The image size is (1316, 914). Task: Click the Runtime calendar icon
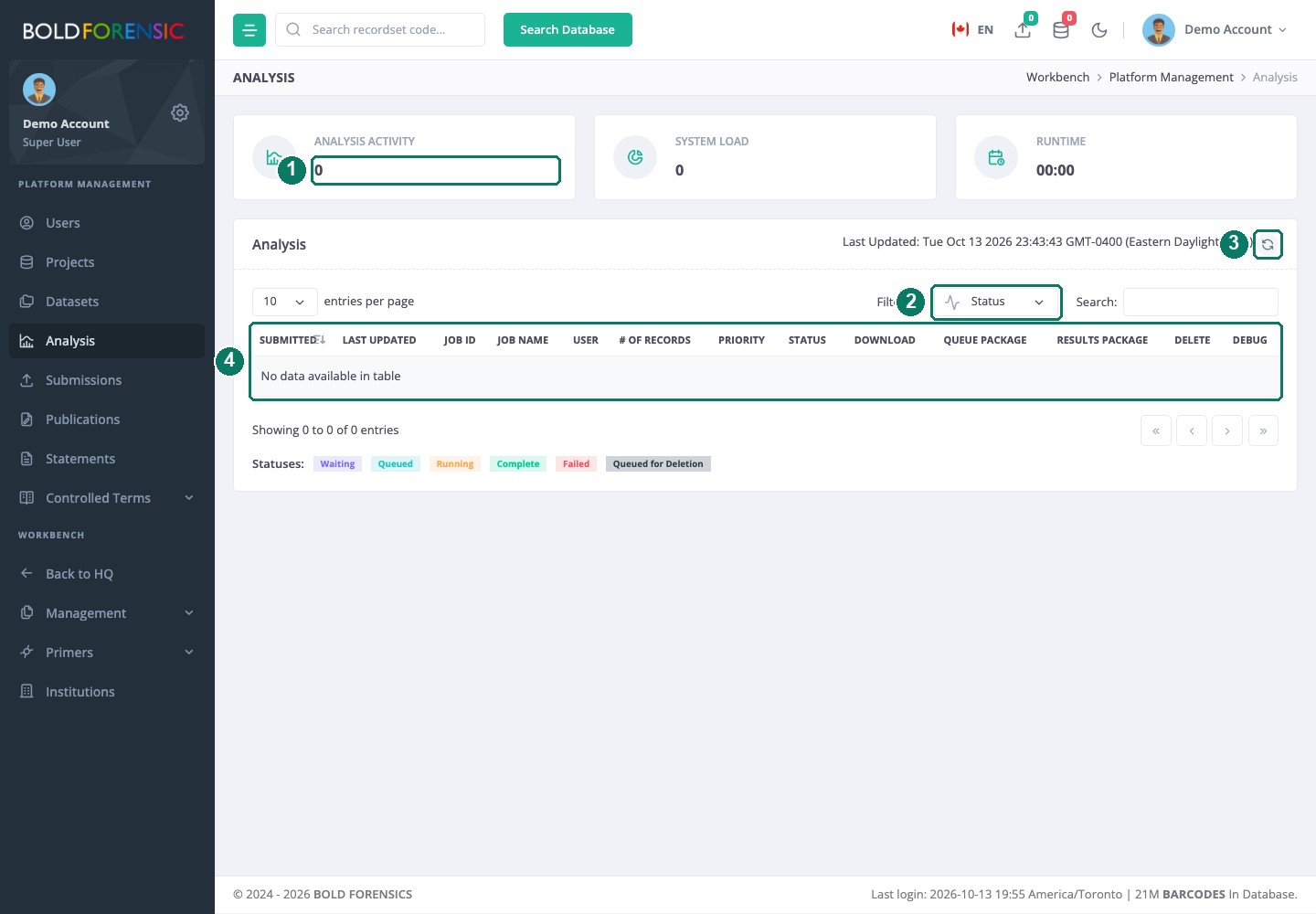996,157
